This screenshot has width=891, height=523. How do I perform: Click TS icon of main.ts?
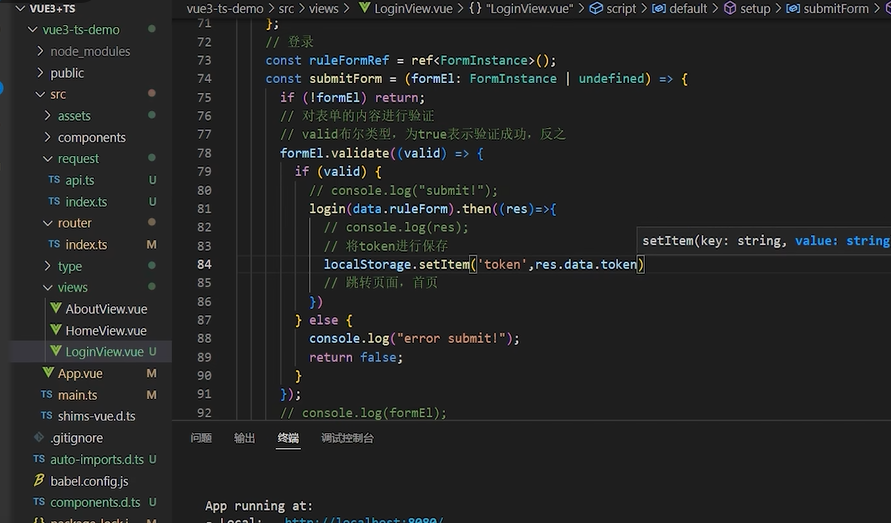coord(47,395)
